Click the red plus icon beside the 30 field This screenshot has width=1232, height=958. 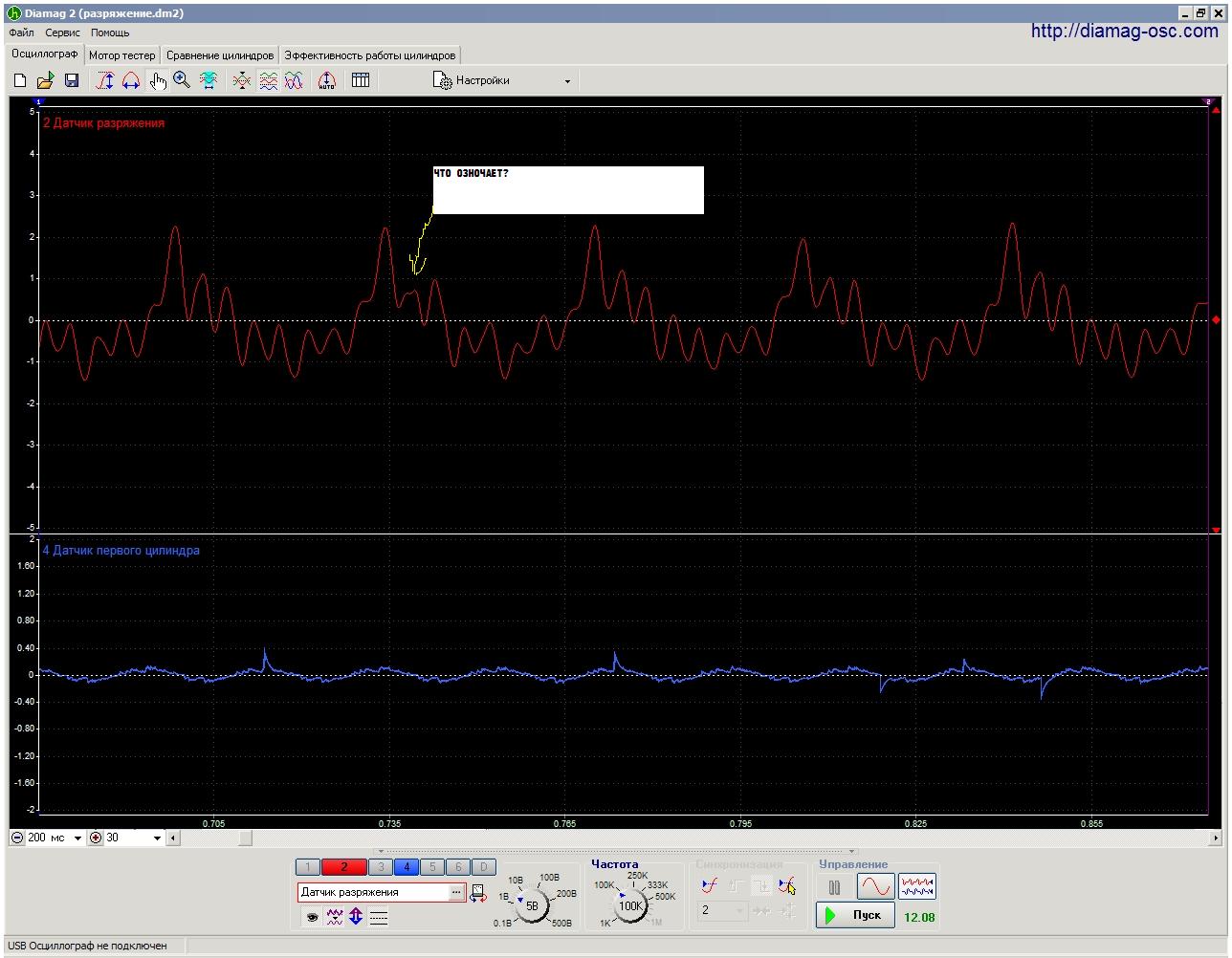[x=96, y=838]
